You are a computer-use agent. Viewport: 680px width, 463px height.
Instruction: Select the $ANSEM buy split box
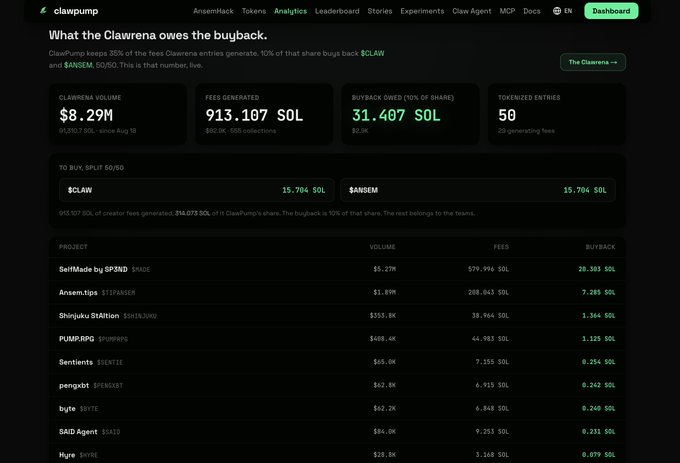pos(478,190)
